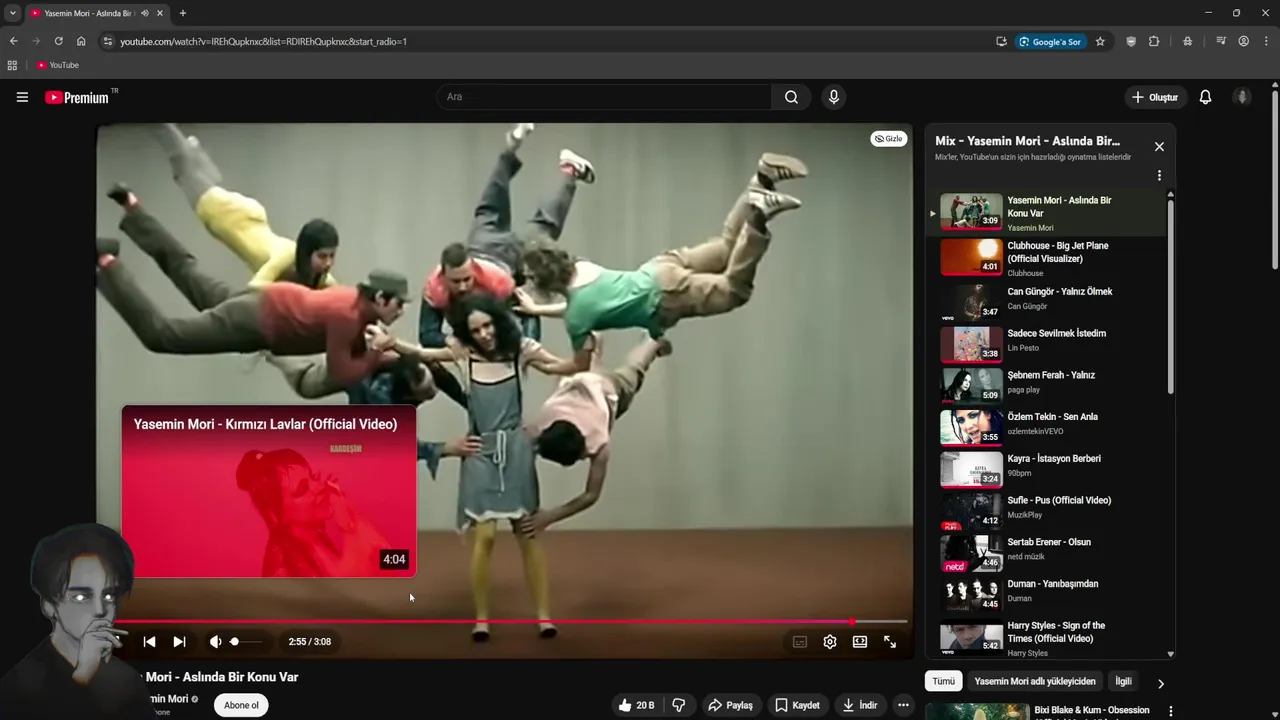Like the video with thumbs up

pos(636,705)
